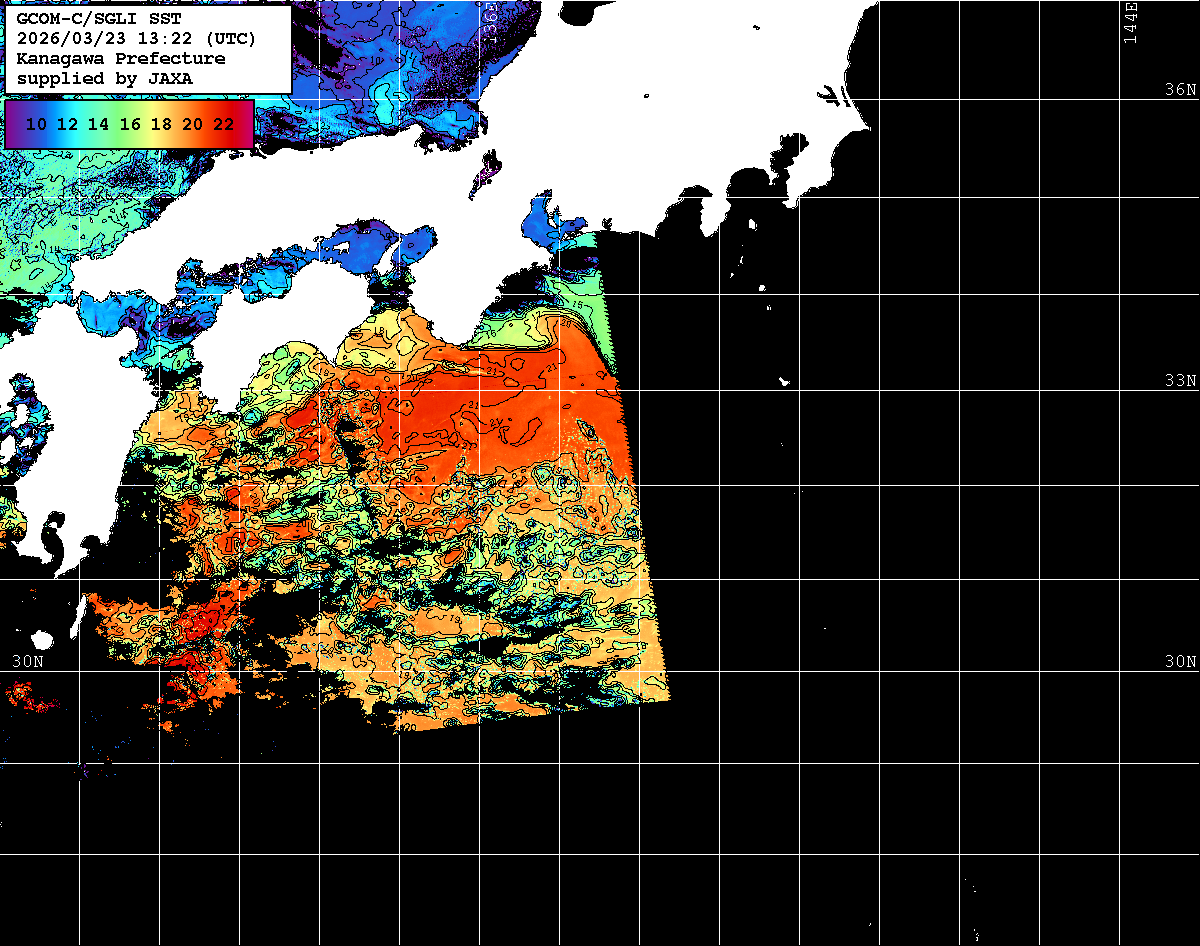The height and width of the screenshot is (946, 1200).
Task: Click the 14 value on the color scale
Action: (98, 124)
